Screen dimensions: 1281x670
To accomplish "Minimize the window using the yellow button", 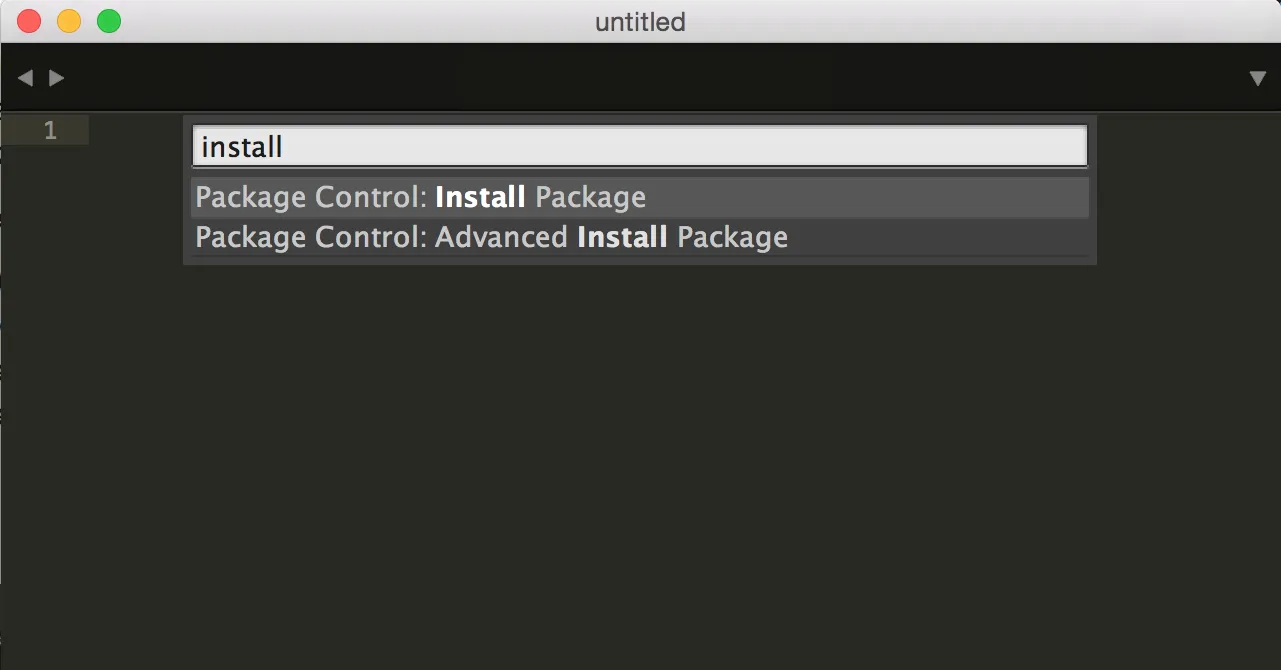I will coord(69,21).
